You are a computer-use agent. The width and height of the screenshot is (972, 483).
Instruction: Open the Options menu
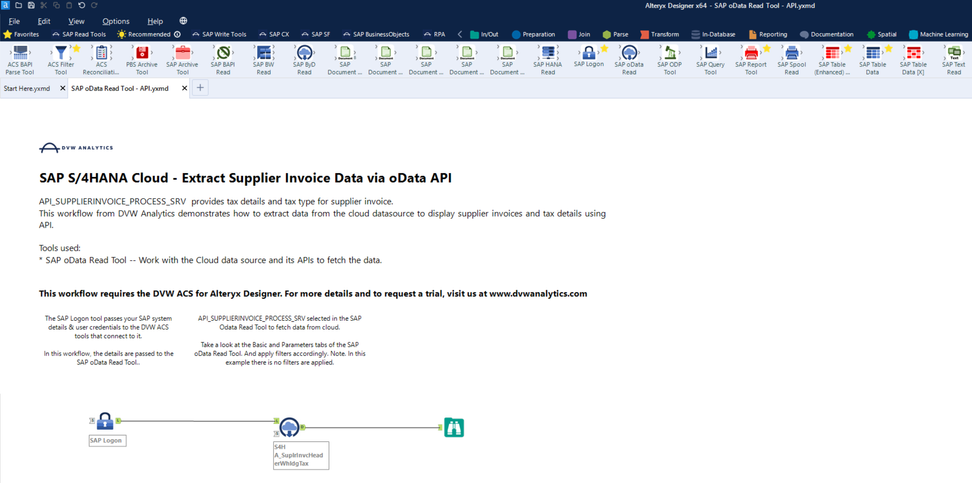pos(116,21)
